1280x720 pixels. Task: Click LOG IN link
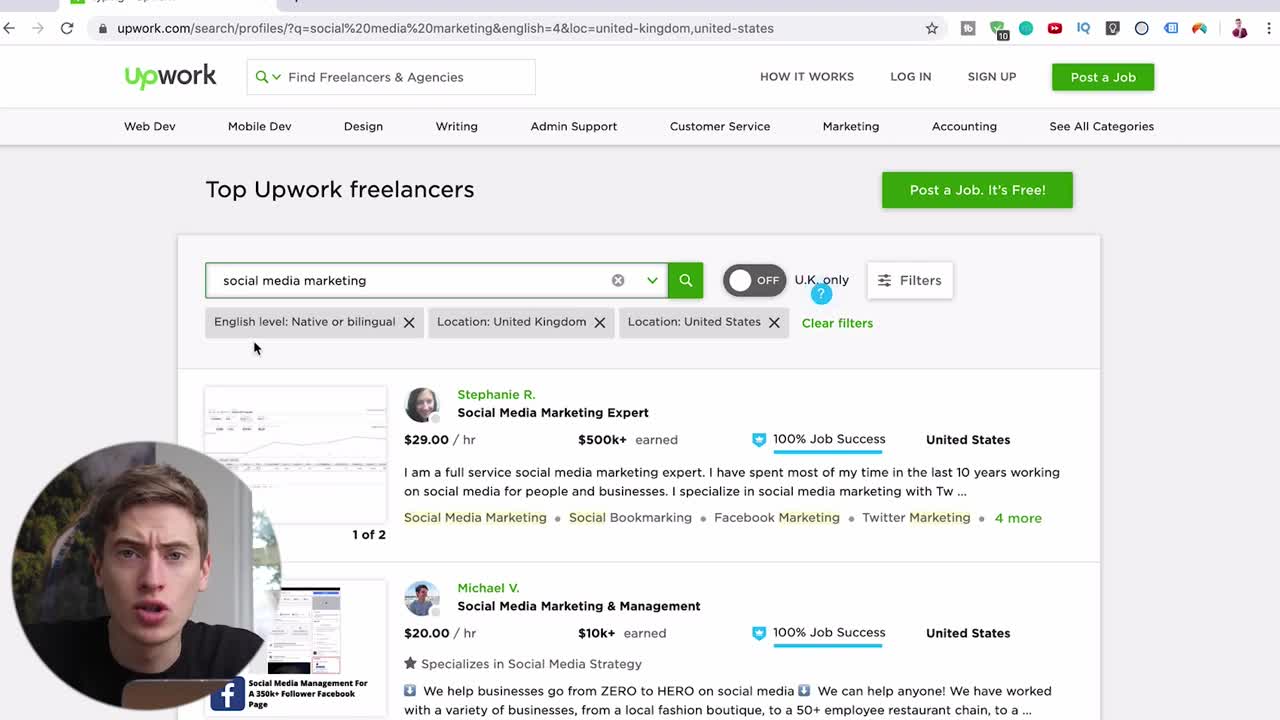[x=911, y=77]
